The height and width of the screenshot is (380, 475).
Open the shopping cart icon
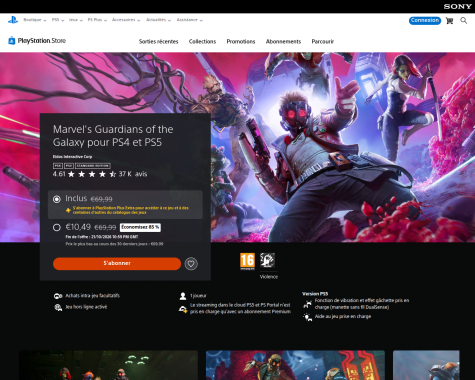449,21
